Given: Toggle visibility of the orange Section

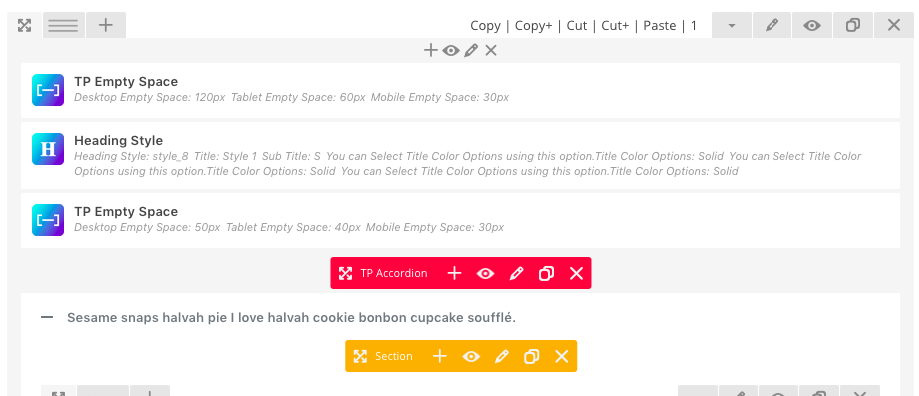Looking at the screenshot, I should pos(471,356).
